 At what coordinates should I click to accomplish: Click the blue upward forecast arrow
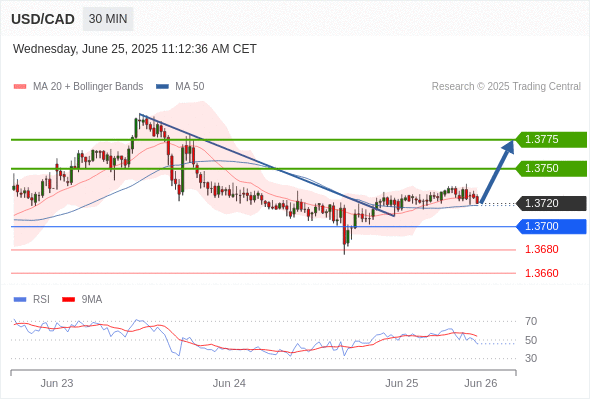[x=497, y=172]
